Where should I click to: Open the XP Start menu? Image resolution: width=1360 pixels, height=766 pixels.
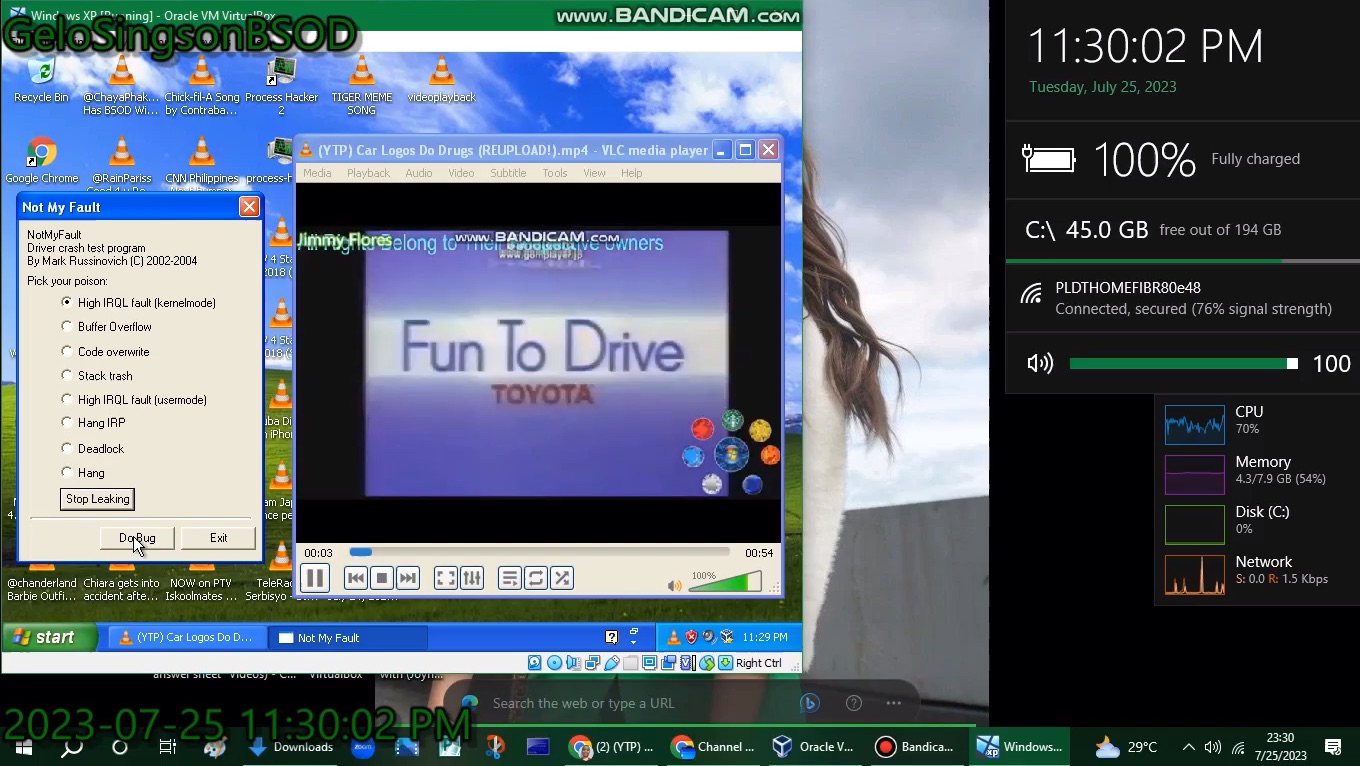pyautogui.click(x=48, y=637)
